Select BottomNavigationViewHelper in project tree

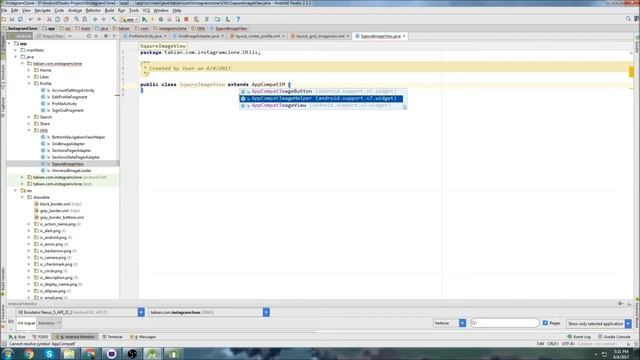[78, 137]
